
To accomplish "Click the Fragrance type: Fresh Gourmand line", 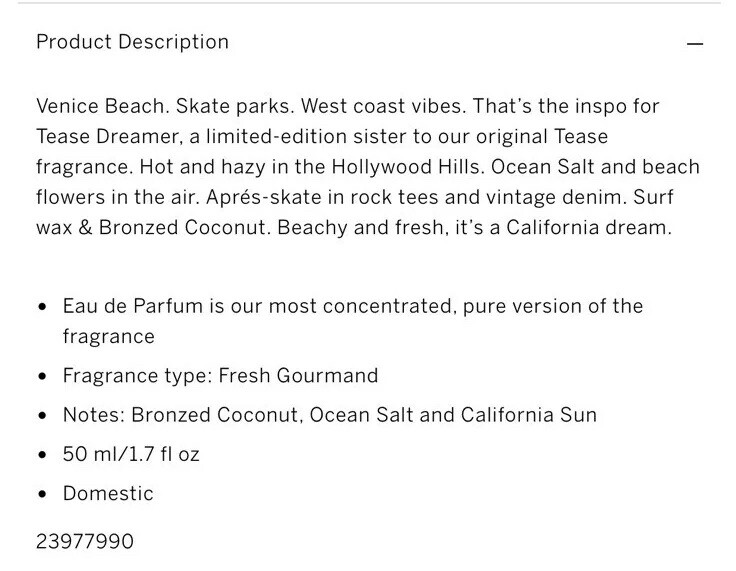I will point(220,376).
